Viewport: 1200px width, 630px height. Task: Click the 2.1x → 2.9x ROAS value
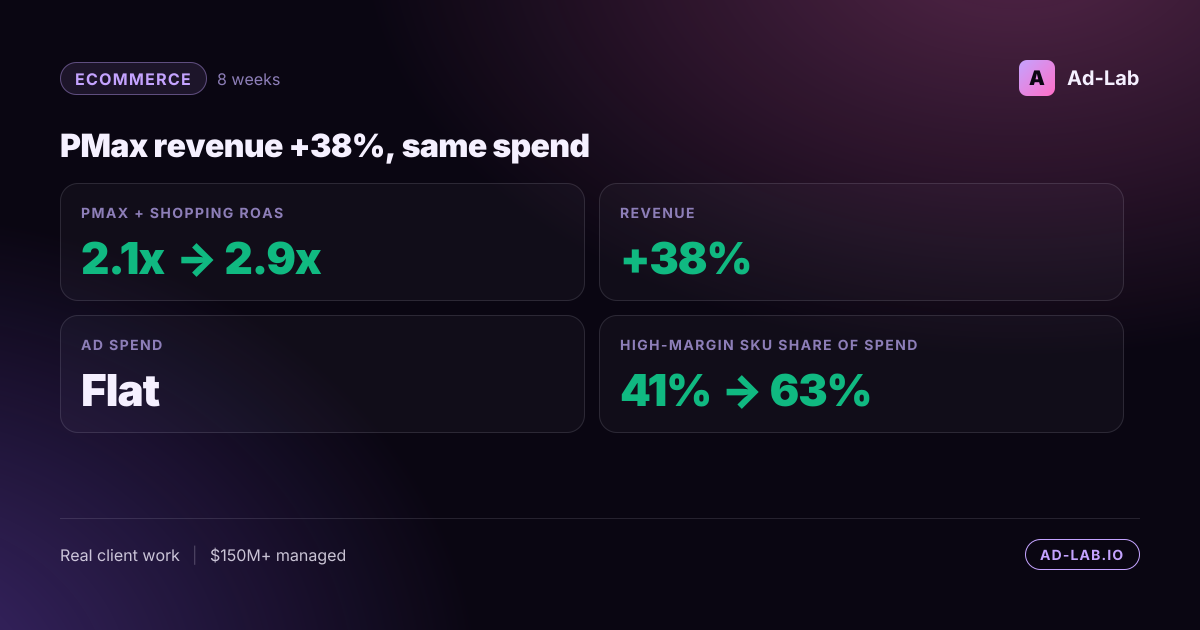[x=201, y=259]
